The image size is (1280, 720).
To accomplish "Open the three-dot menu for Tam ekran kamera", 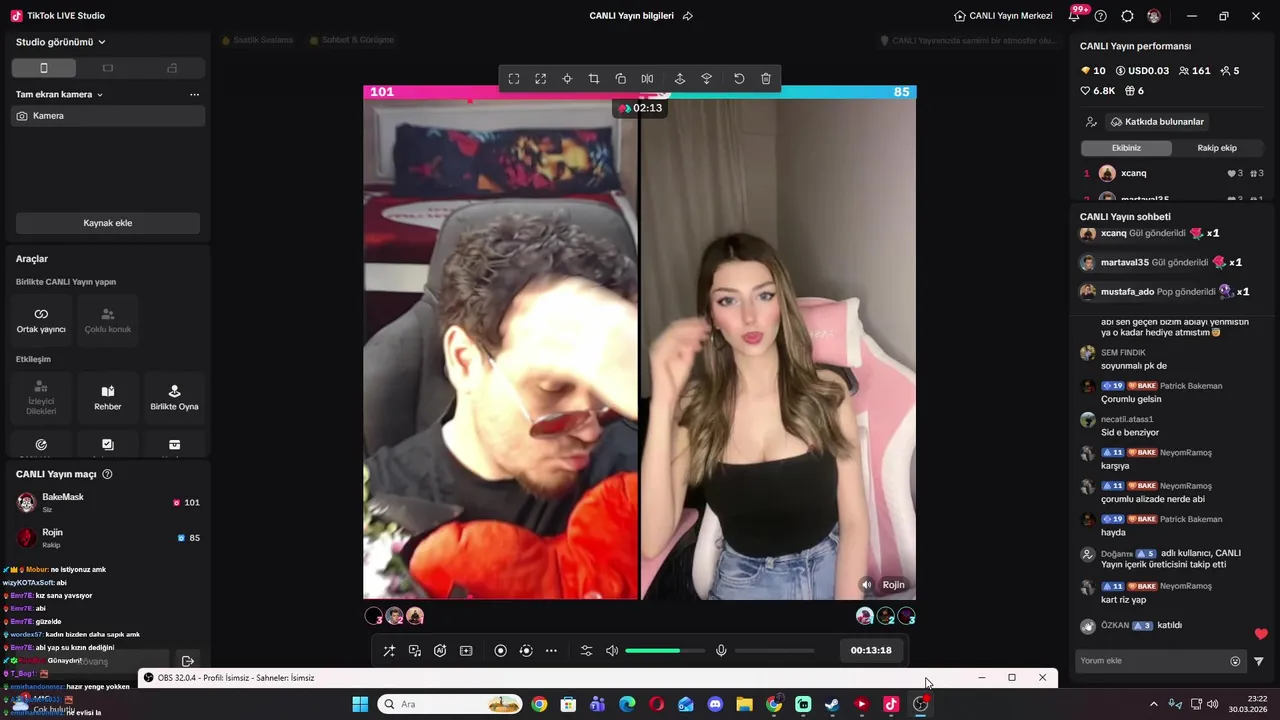I will point(194,94).
